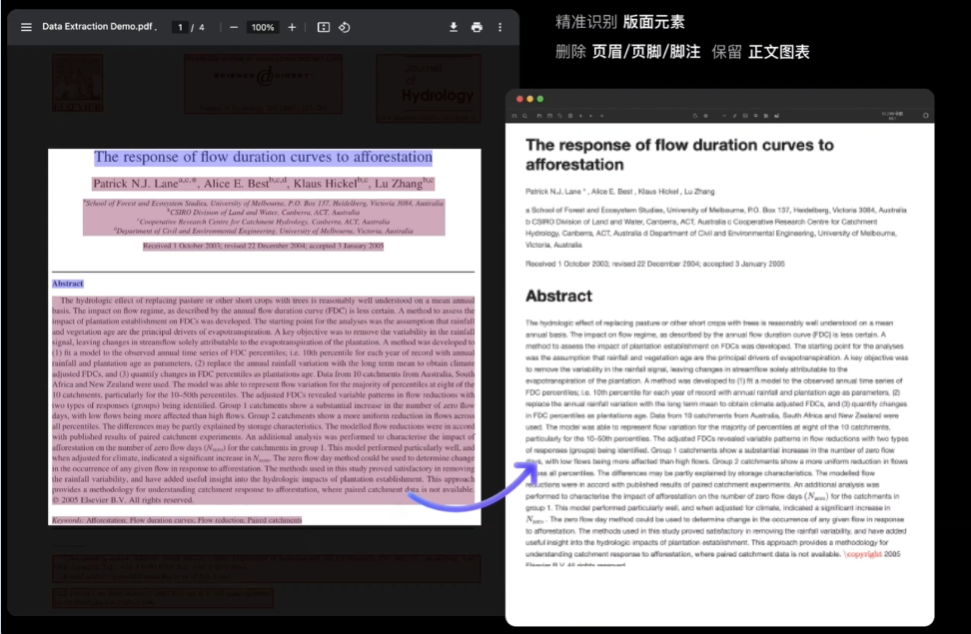Click the highlighted PDF title about afforestation

[x=263, y=157]
